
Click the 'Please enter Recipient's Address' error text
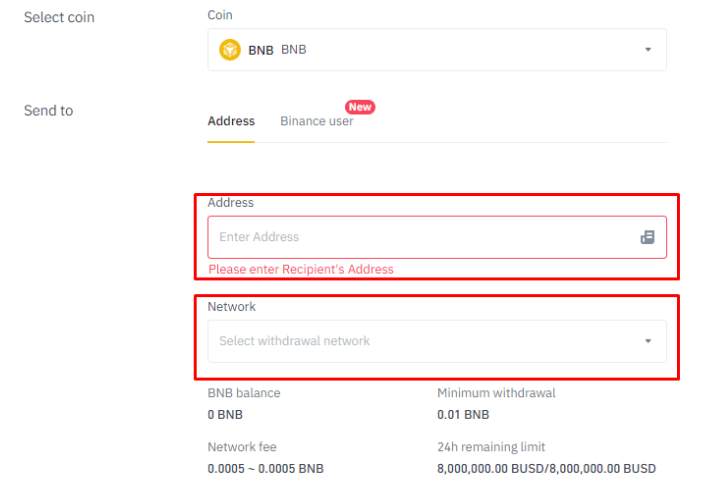[x=301, y=269]
